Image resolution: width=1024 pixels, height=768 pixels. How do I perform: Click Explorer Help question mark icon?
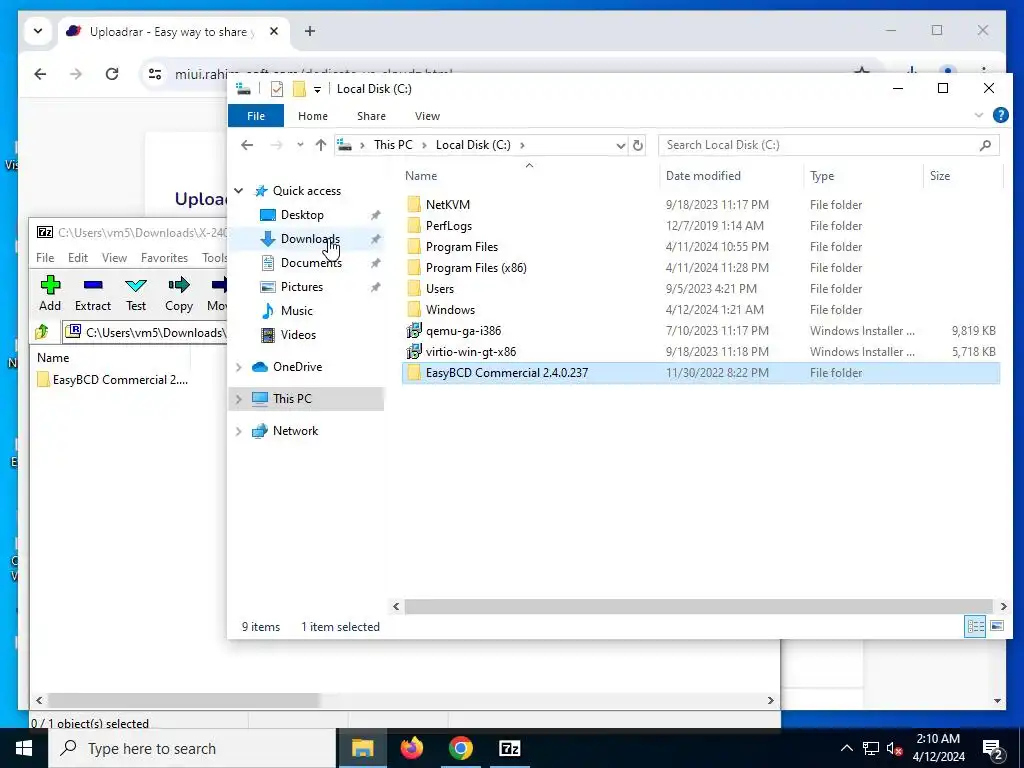click(x=1000, y=116)
